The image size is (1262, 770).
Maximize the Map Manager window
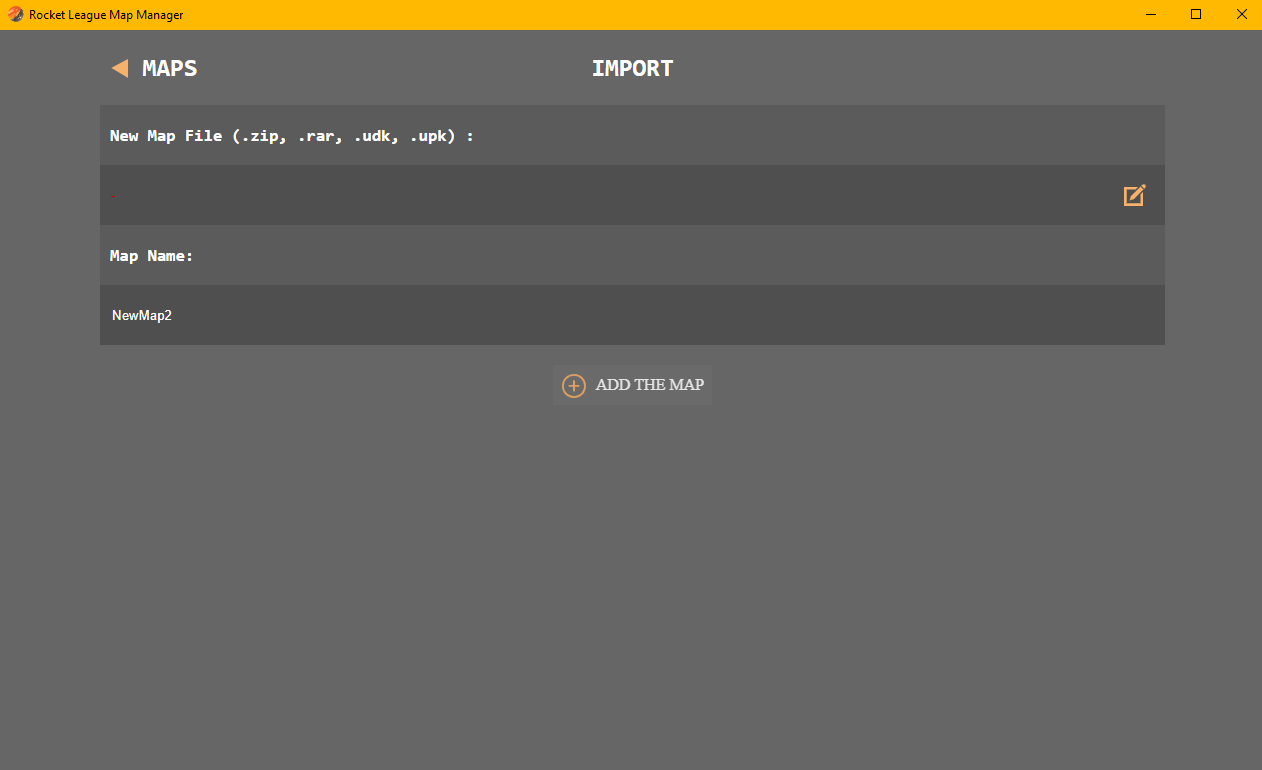tap(1196, 15)
